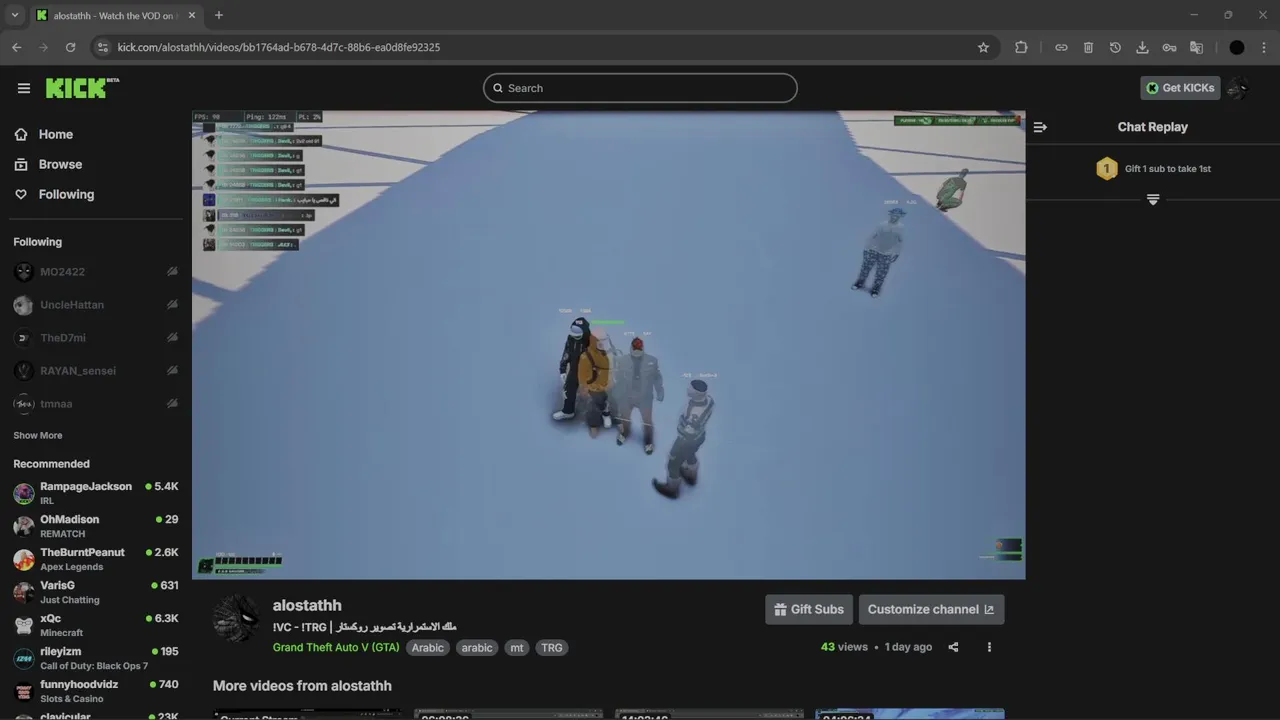Expand the gift leaderboard chevron
This screenshot has width=1280, height=720.
tap(1153, 199)
